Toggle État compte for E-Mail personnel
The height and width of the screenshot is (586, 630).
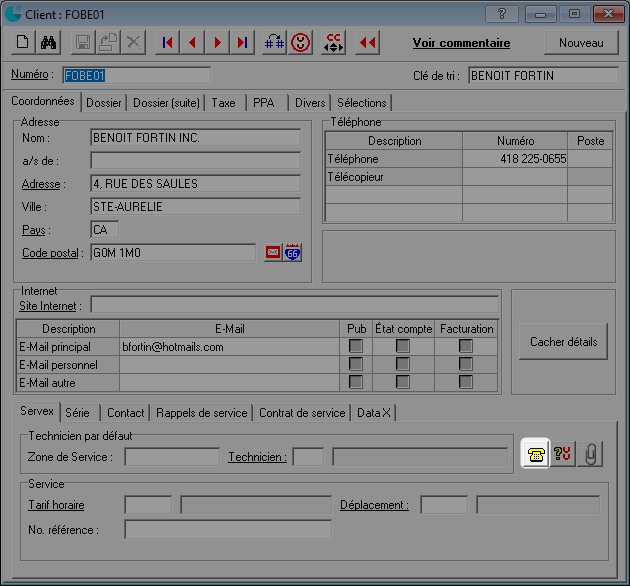[x=402, y=364]
